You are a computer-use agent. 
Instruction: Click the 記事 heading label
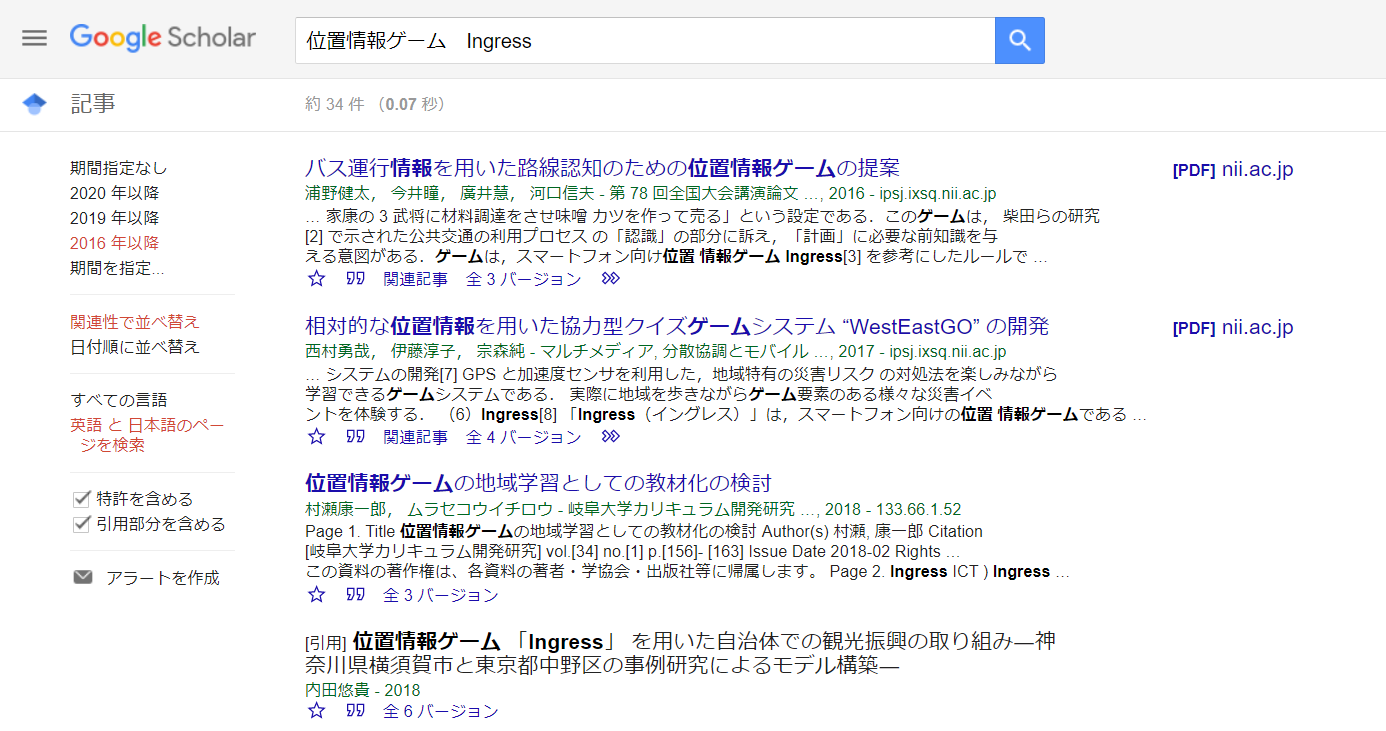(93, 104)
